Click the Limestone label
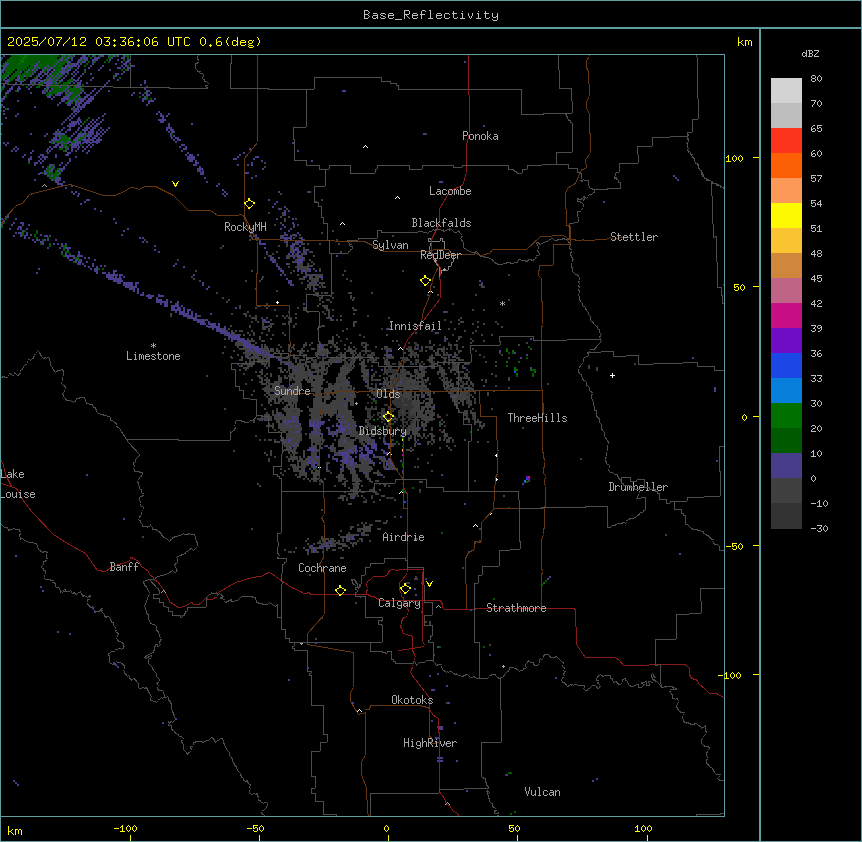Screen dimensions: 862x842 pos(153,356)
